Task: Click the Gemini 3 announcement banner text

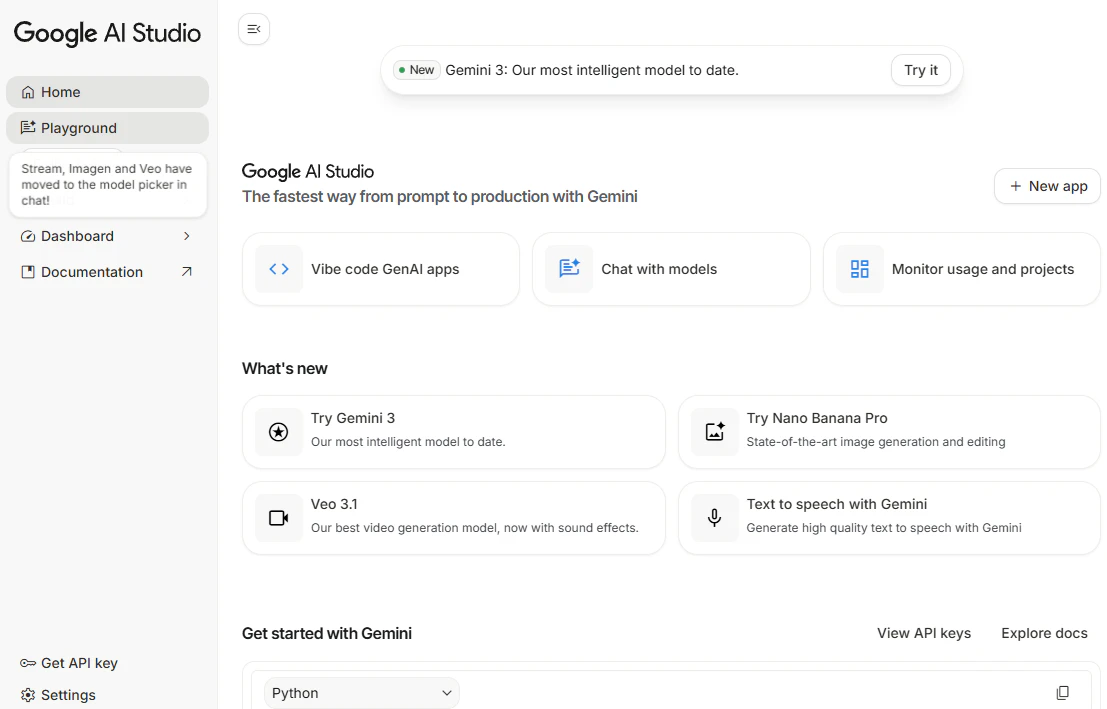Action: pos(592,71)
